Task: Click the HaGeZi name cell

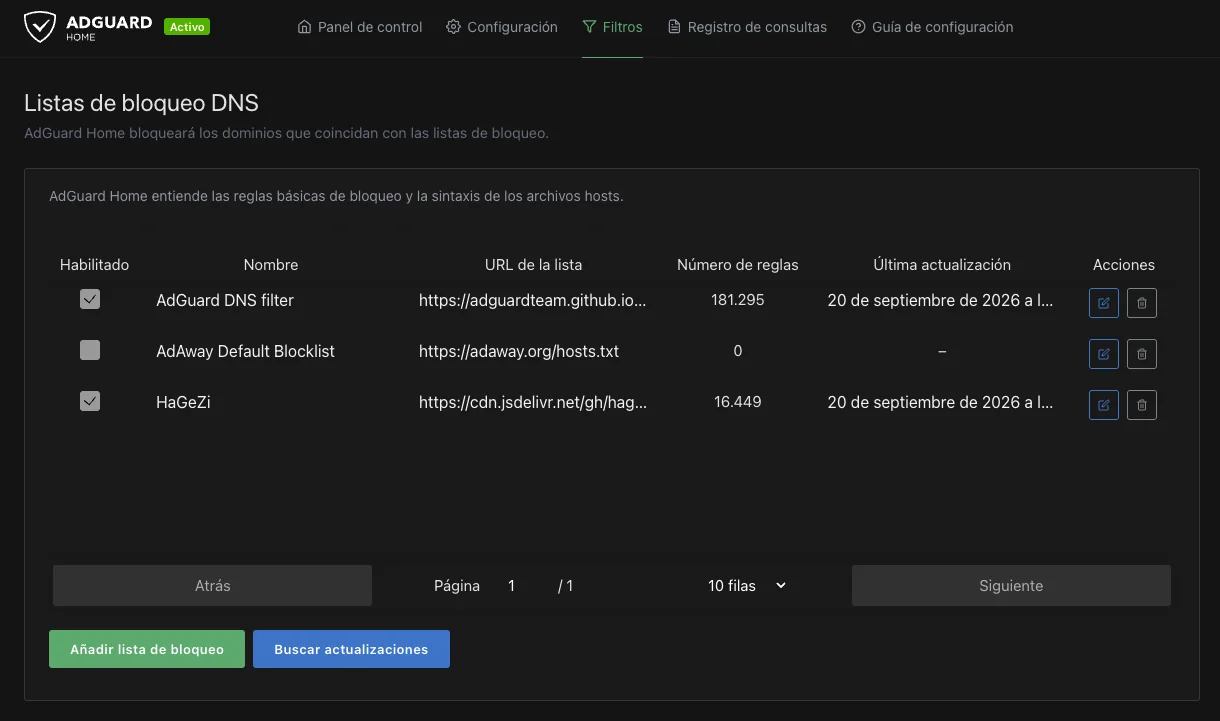Action: [183, 402]
